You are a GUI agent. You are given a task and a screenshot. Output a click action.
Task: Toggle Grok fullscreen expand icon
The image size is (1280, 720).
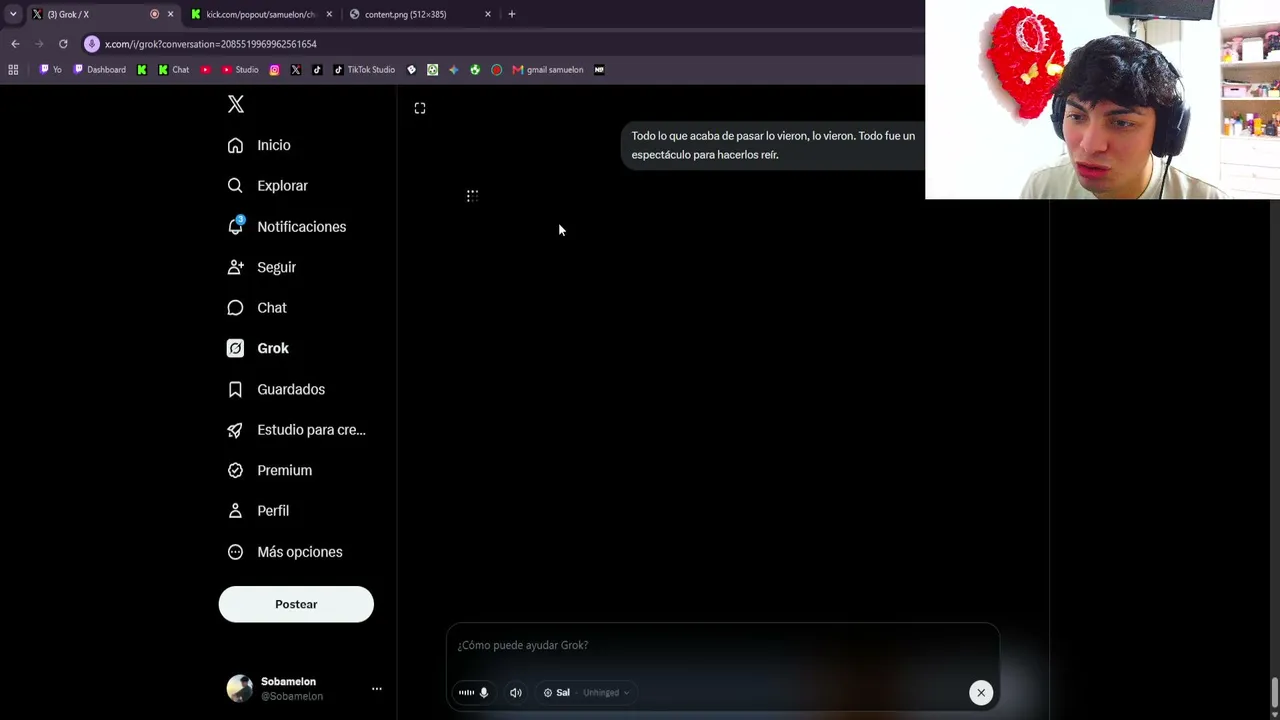pos(420,108)
